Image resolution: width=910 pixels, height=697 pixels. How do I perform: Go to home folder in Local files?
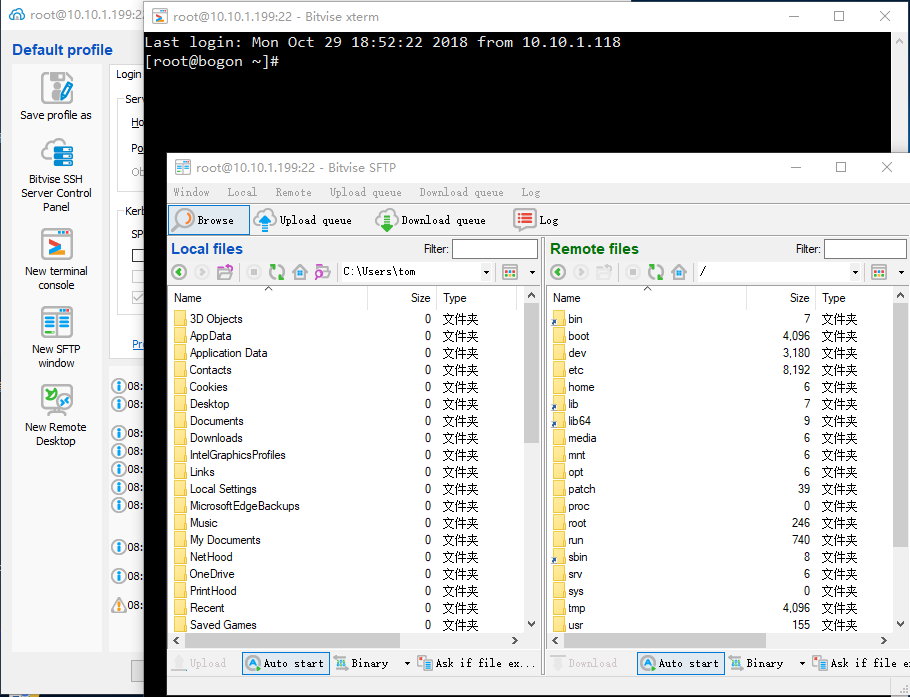click(299, 272)
